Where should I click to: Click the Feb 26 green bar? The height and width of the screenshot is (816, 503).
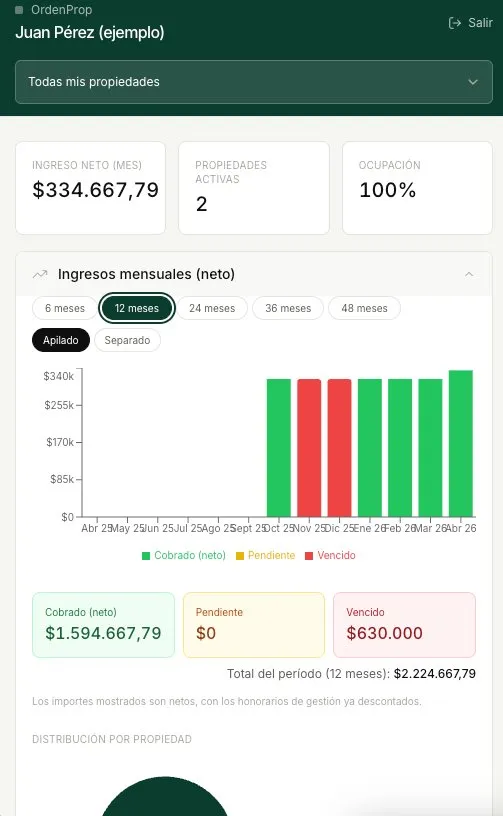click(400, 448)
